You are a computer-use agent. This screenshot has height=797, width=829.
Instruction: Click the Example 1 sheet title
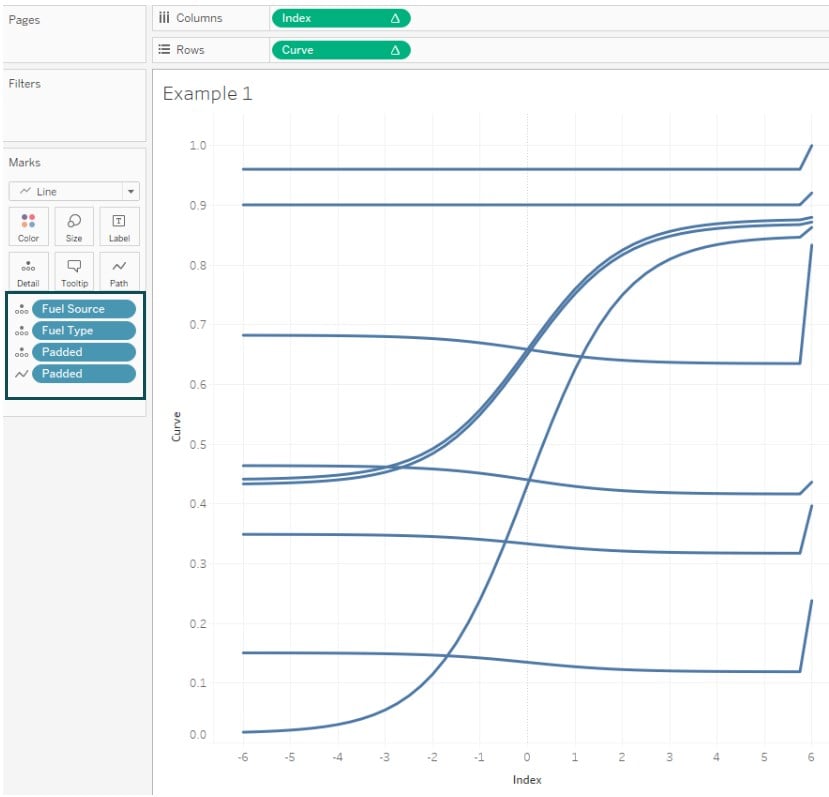point(208,94)
